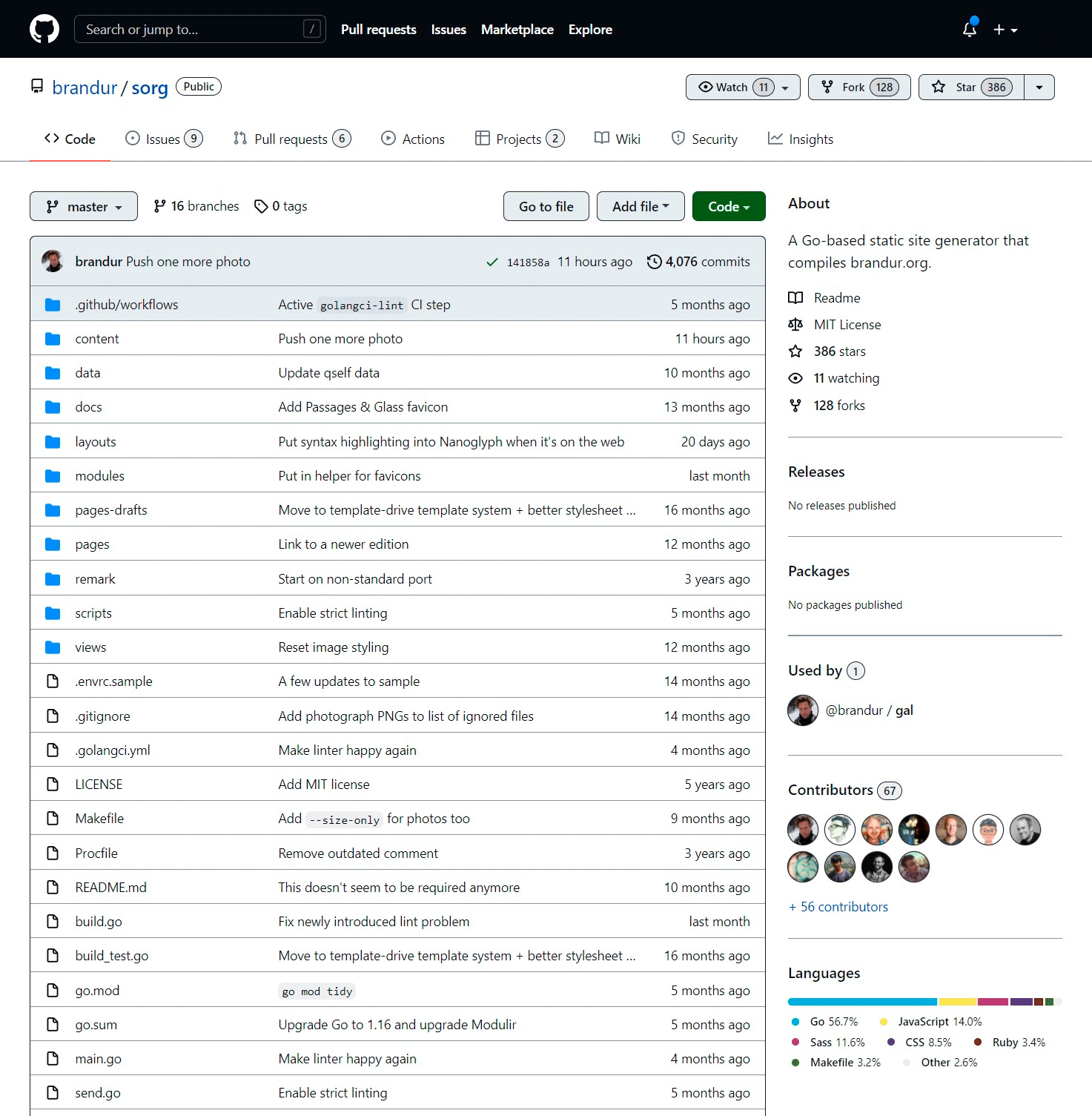This screenshot has width=1092, height=1116.
Task: Open the Watch dropdown button
Action: click(743, 88)
